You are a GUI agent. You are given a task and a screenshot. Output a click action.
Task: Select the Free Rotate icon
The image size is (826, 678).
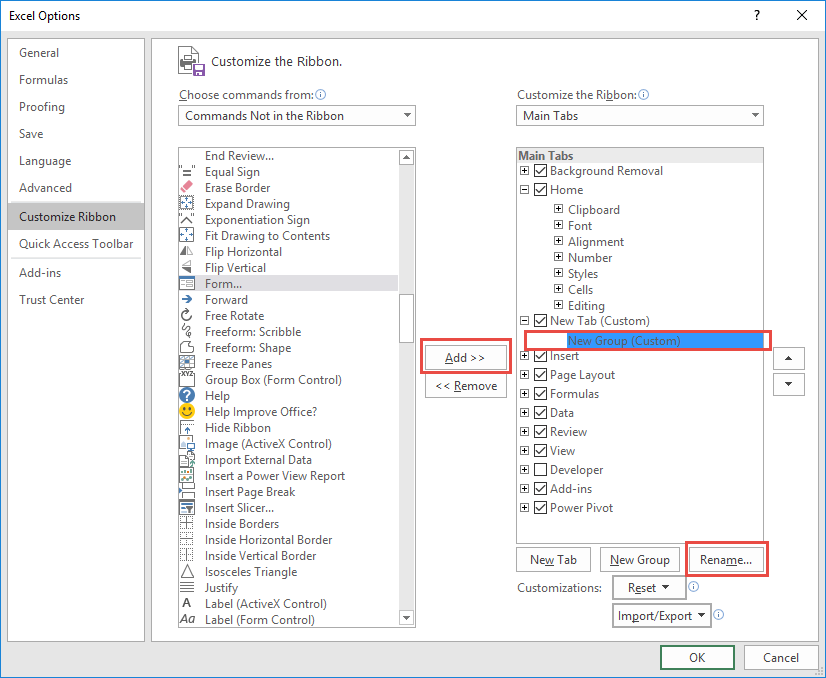pos(186,315)
